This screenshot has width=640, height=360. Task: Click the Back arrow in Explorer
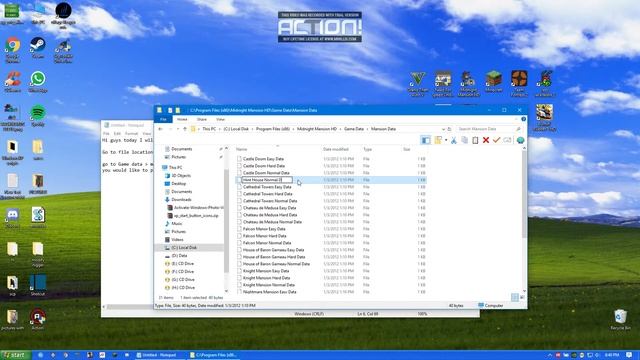click(160, 129)
